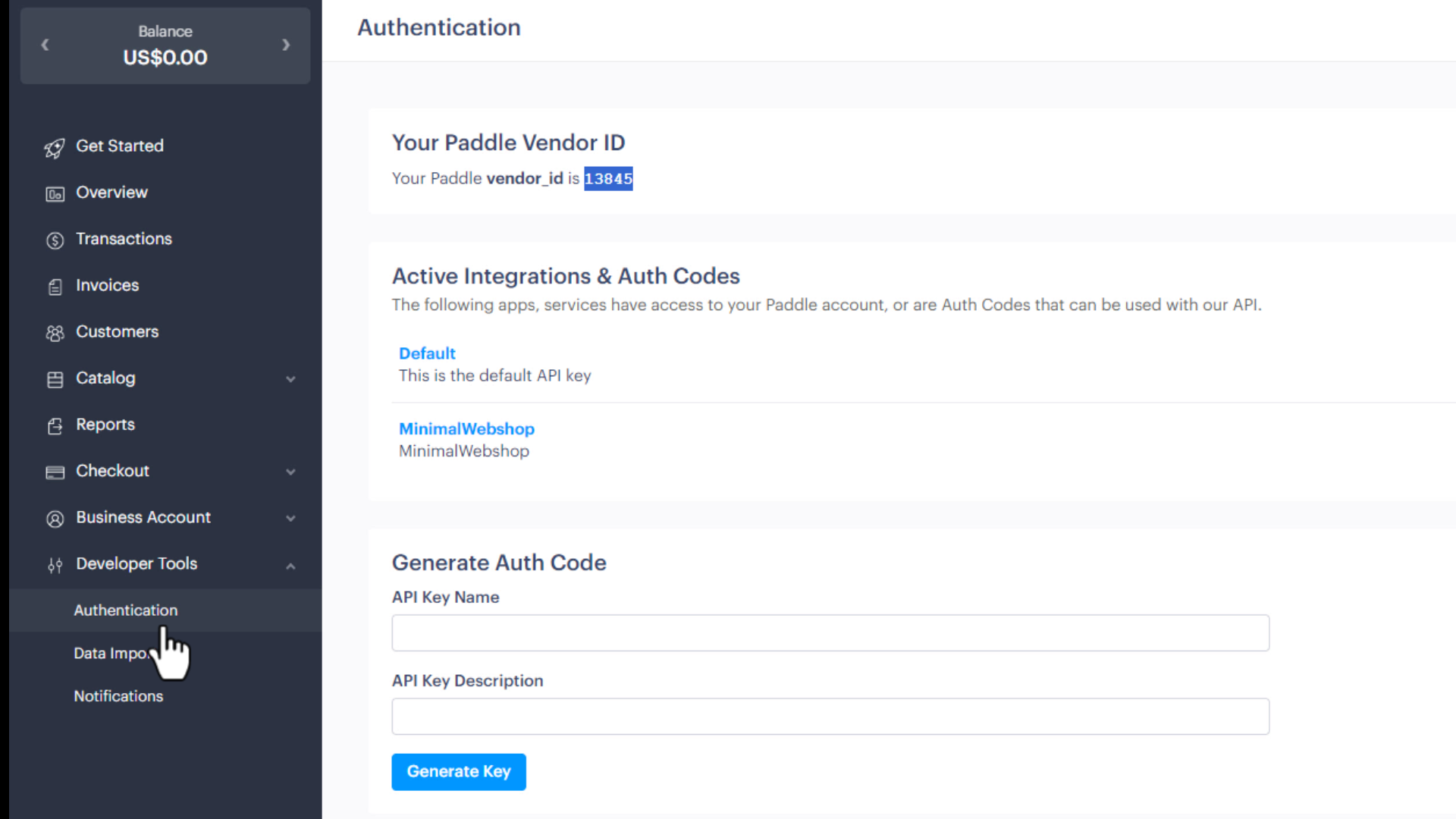
Task: Click the Catalog list icon
Action: (x=55, y=379)
